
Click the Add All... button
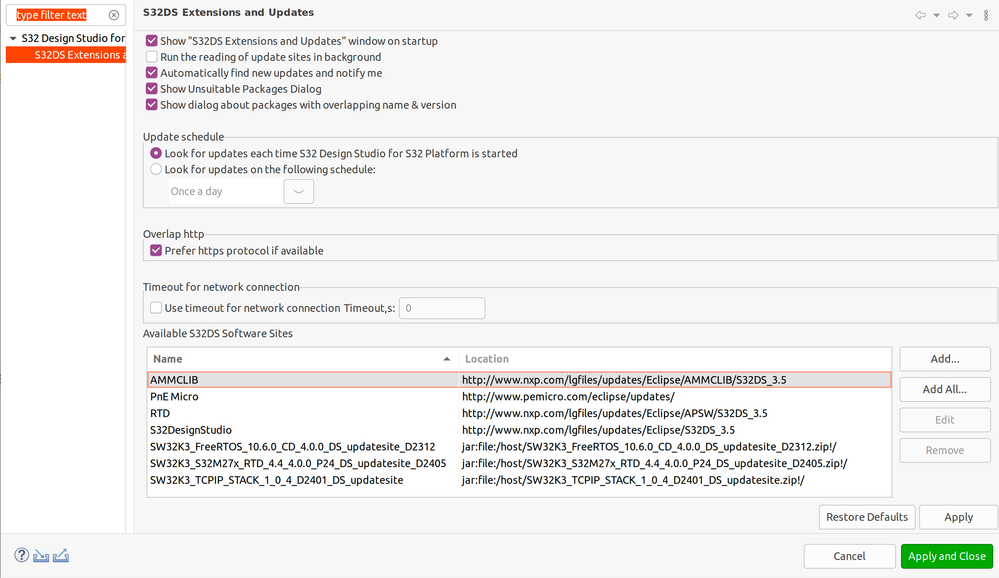[x=944, y=389]
